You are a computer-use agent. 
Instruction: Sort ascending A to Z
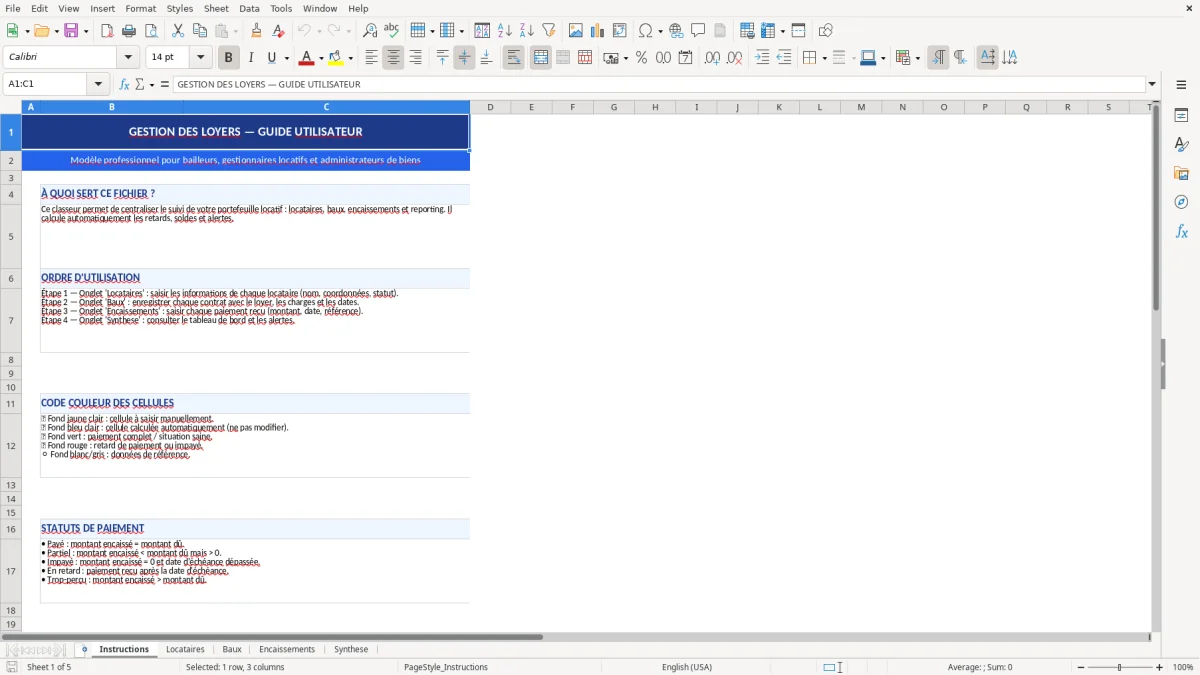(504, 31)
